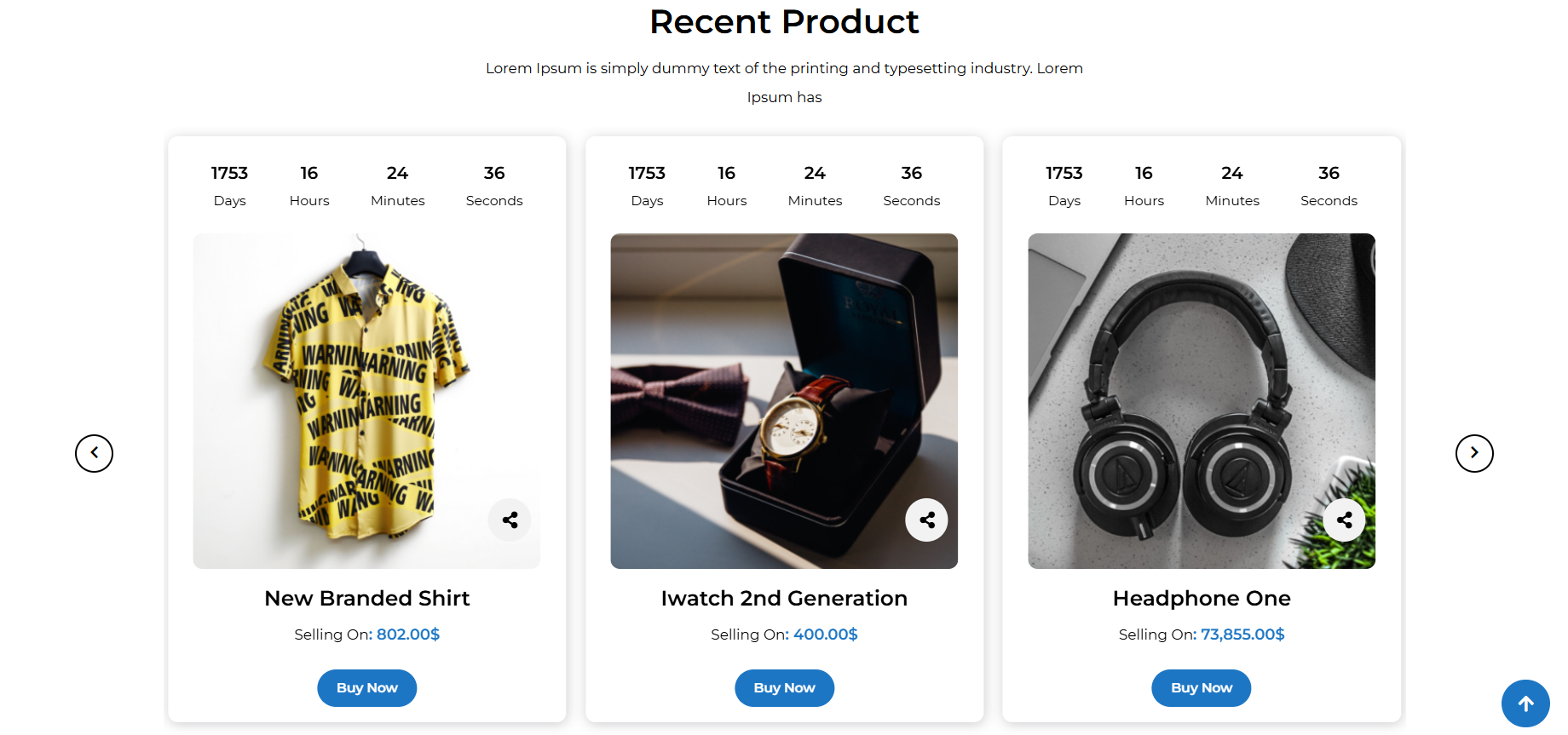Open the Headphone One title
This screenshot has height=735, width=1568.
pyautogui.click(x=1201, y=599)
